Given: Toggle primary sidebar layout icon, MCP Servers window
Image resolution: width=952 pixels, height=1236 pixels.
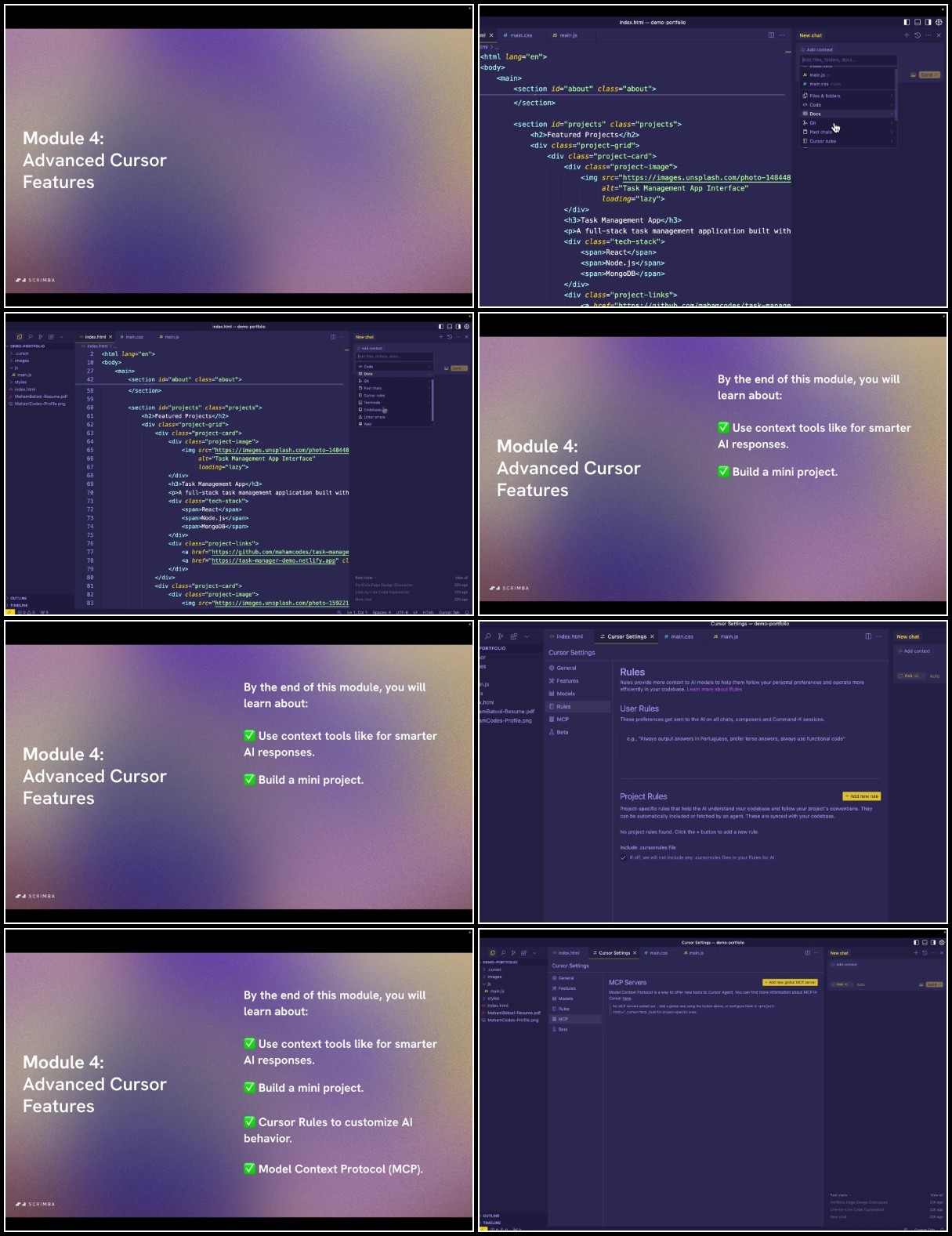Looking at the screenshot, I should pos(916,943).
